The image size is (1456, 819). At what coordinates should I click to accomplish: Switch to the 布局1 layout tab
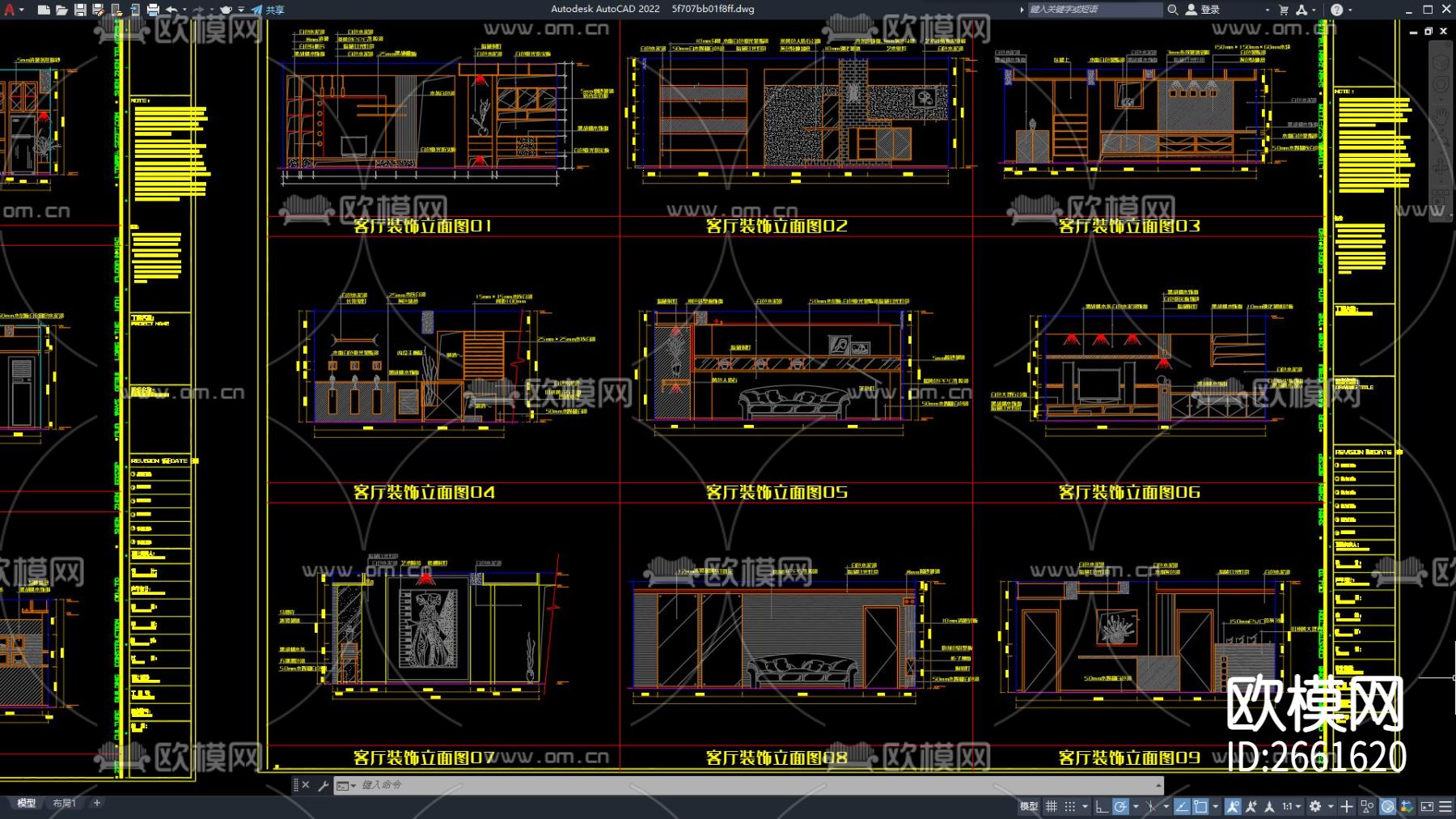click(64, 803)
